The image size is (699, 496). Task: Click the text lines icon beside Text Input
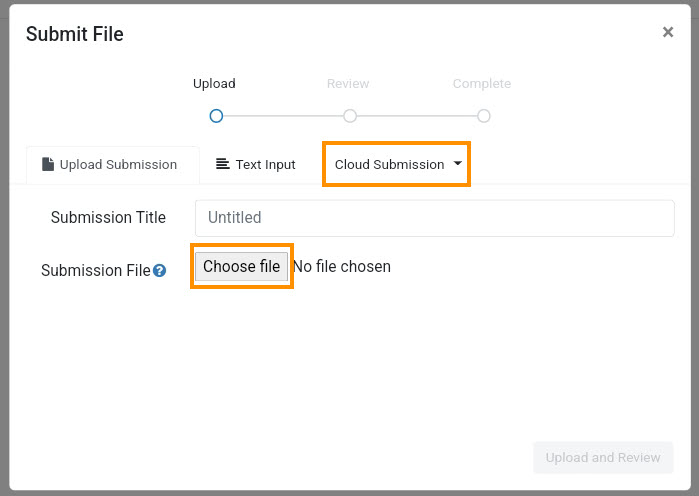[222, 164]
